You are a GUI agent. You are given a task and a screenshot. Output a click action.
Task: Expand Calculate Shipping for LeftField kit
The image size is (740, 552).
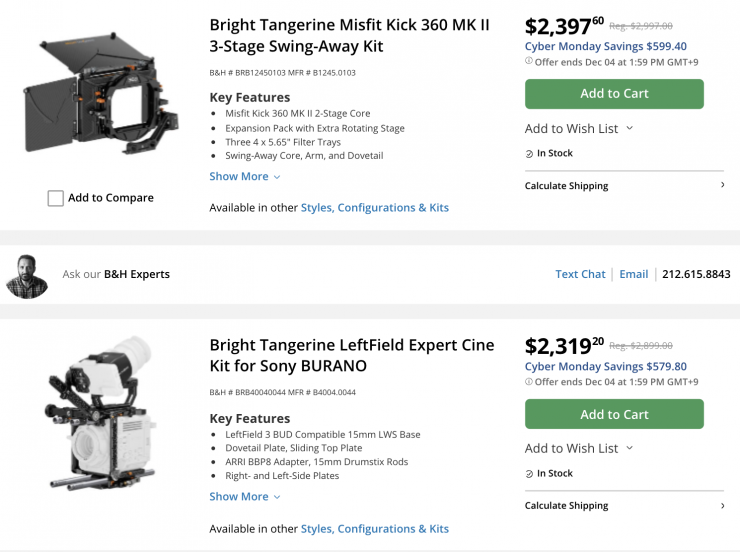(624, 506)
